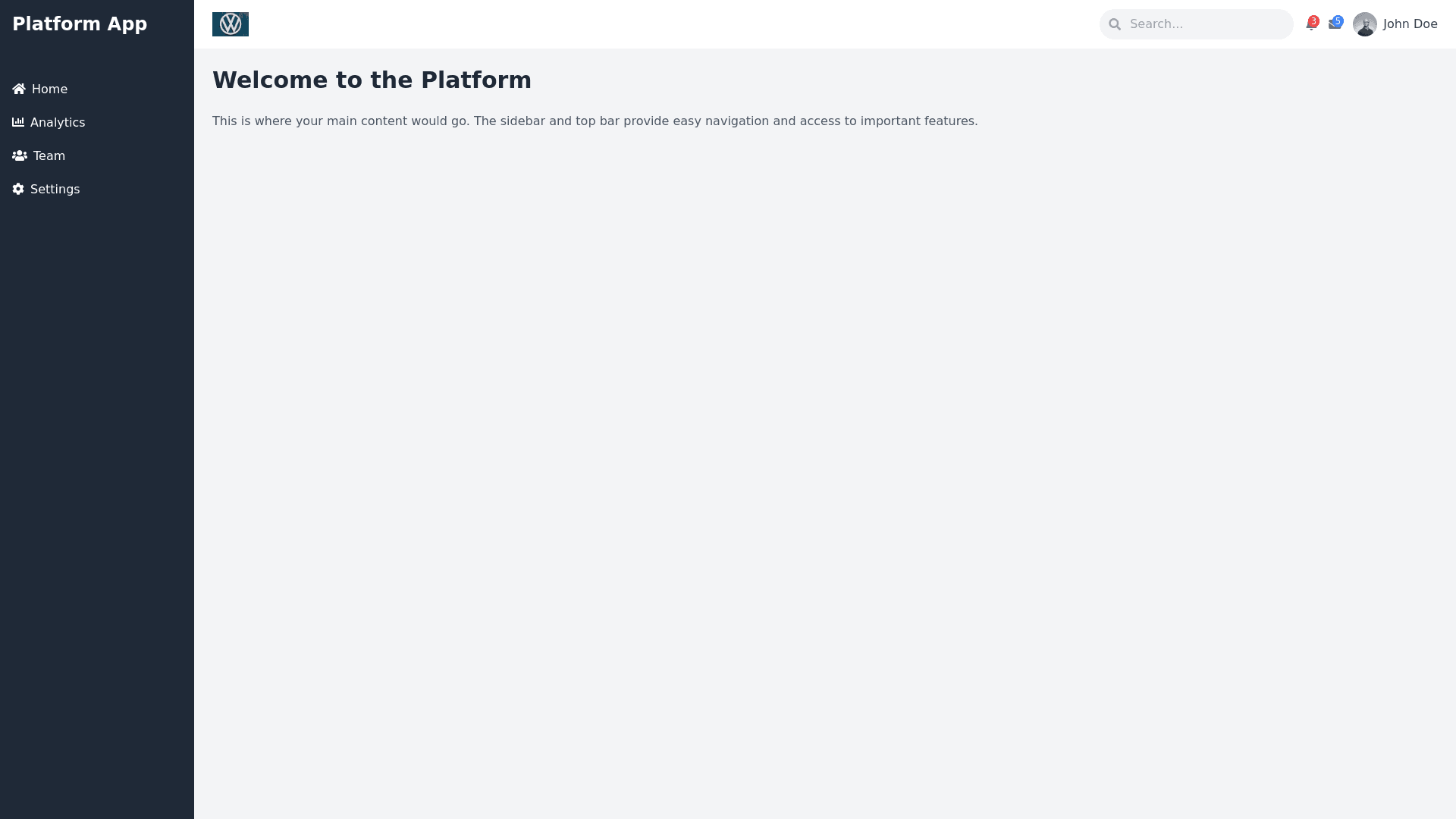Viewport: 1456px width, 819px height.
Task: Click the house icon next to Home
Action: [x=19, y=89]
